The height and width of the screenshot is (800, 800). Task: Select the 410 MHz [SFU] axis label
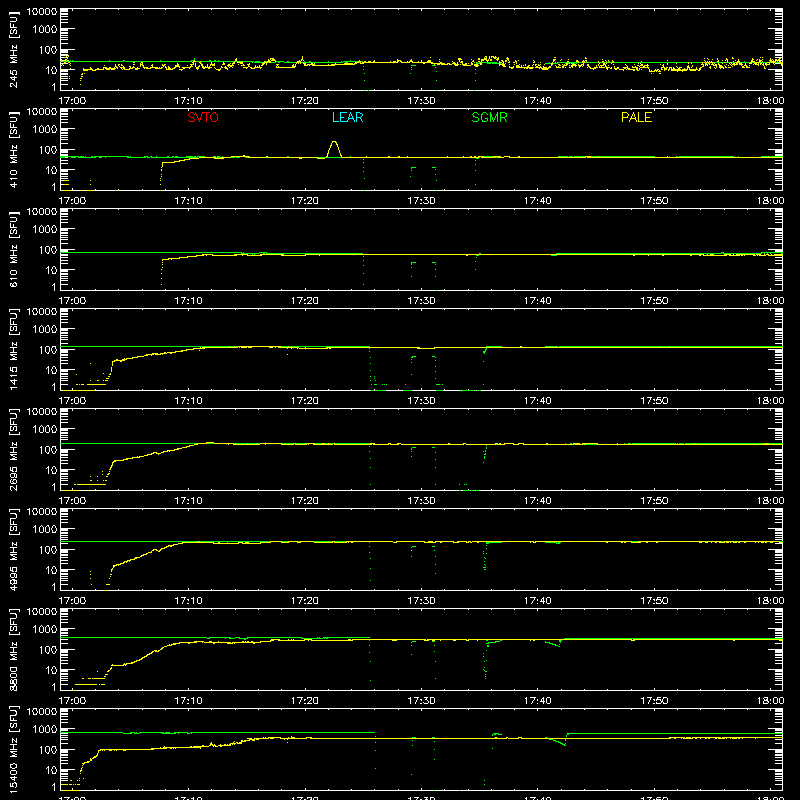(13, 149)
